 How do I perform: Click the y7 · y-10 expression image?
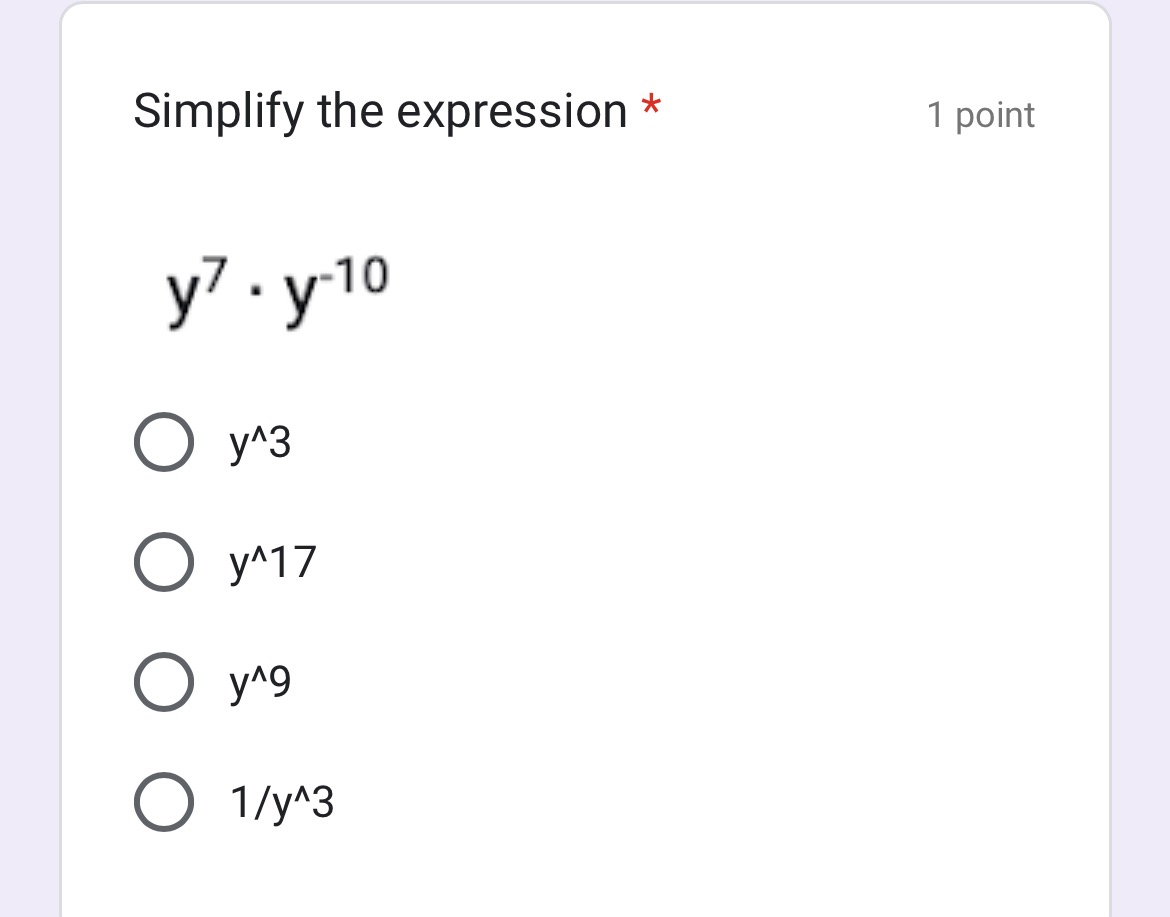tap(277, 292)
